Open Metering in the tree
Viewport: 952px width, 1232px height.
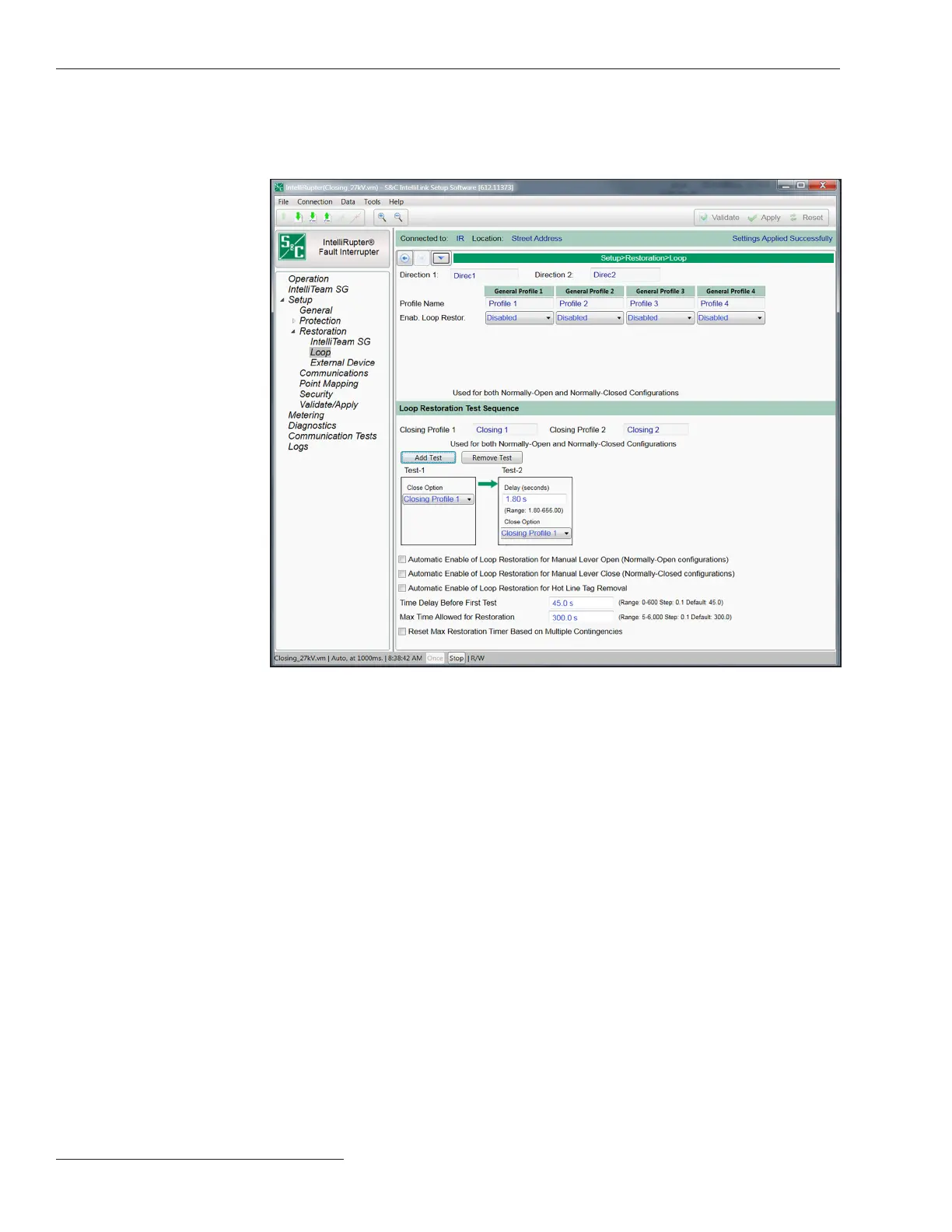(x=306, y=415)
